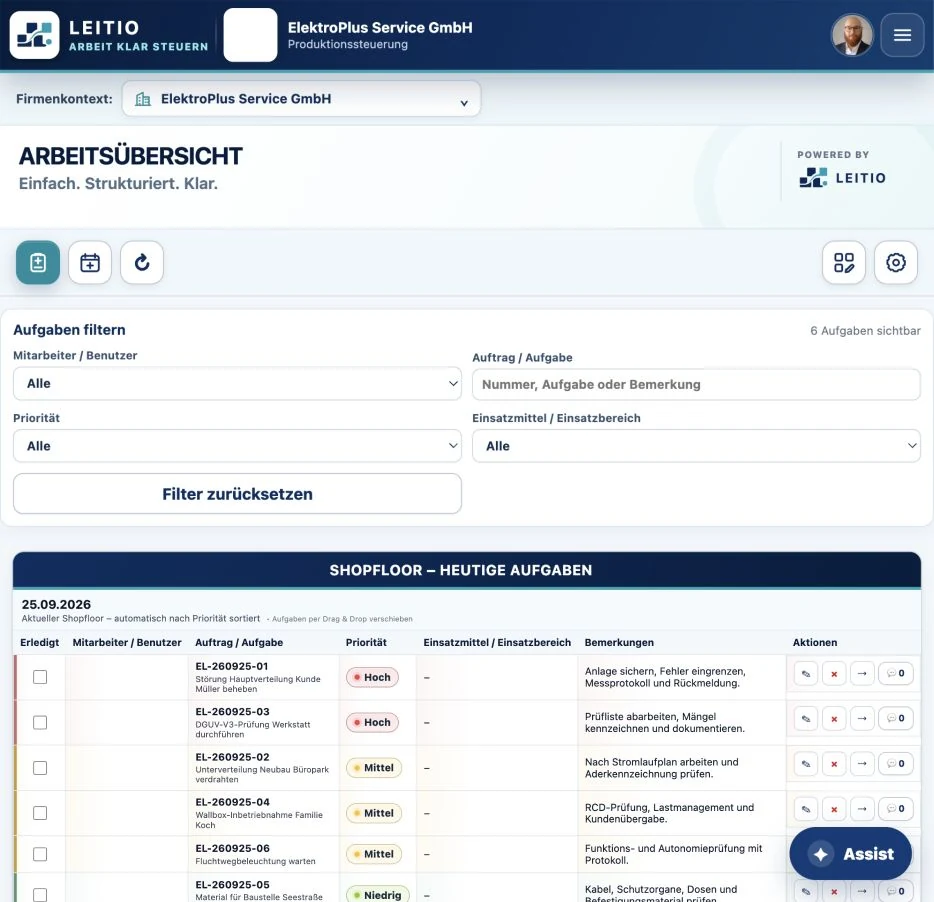The width and height of the screenshot is (934, 902).
Task: Open comments for task EL-260925-02
Action: click(x=895, y=764)
